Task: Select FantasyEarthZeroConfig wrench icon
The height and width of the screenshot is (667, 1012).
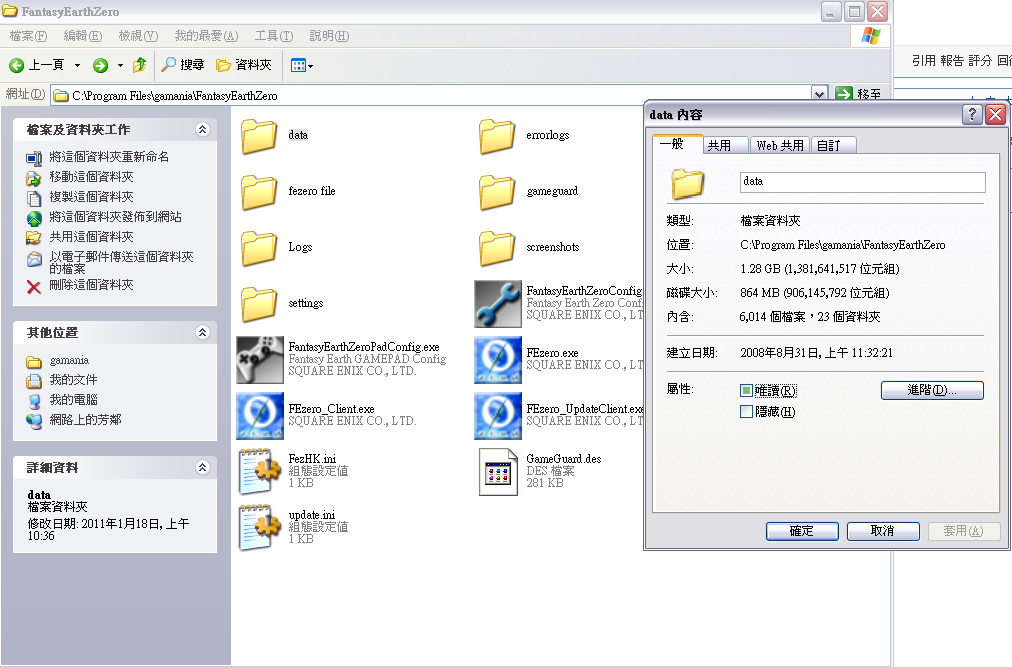Action: (x=498, y=304)
